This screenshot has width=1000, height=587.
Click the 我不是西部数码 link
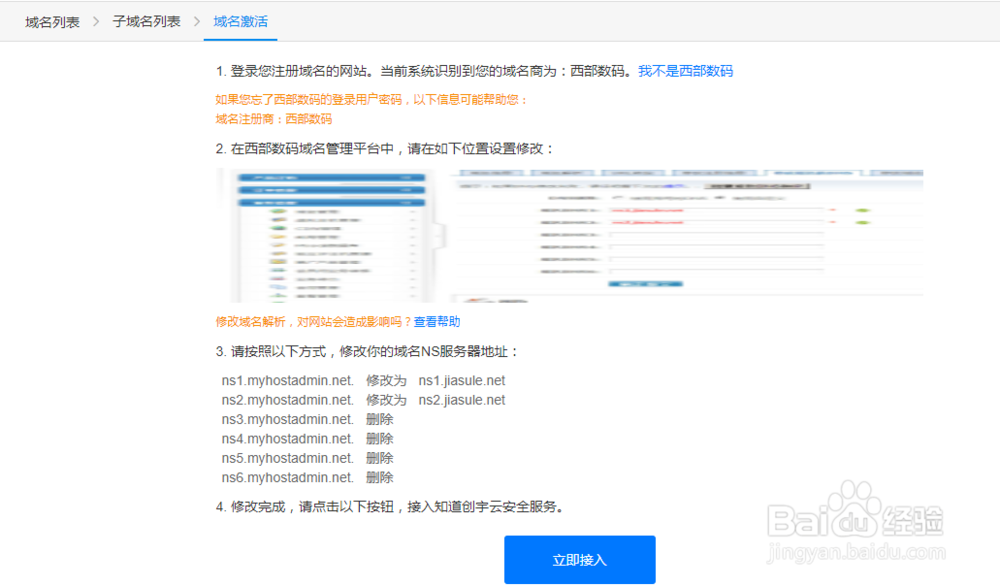686,71
